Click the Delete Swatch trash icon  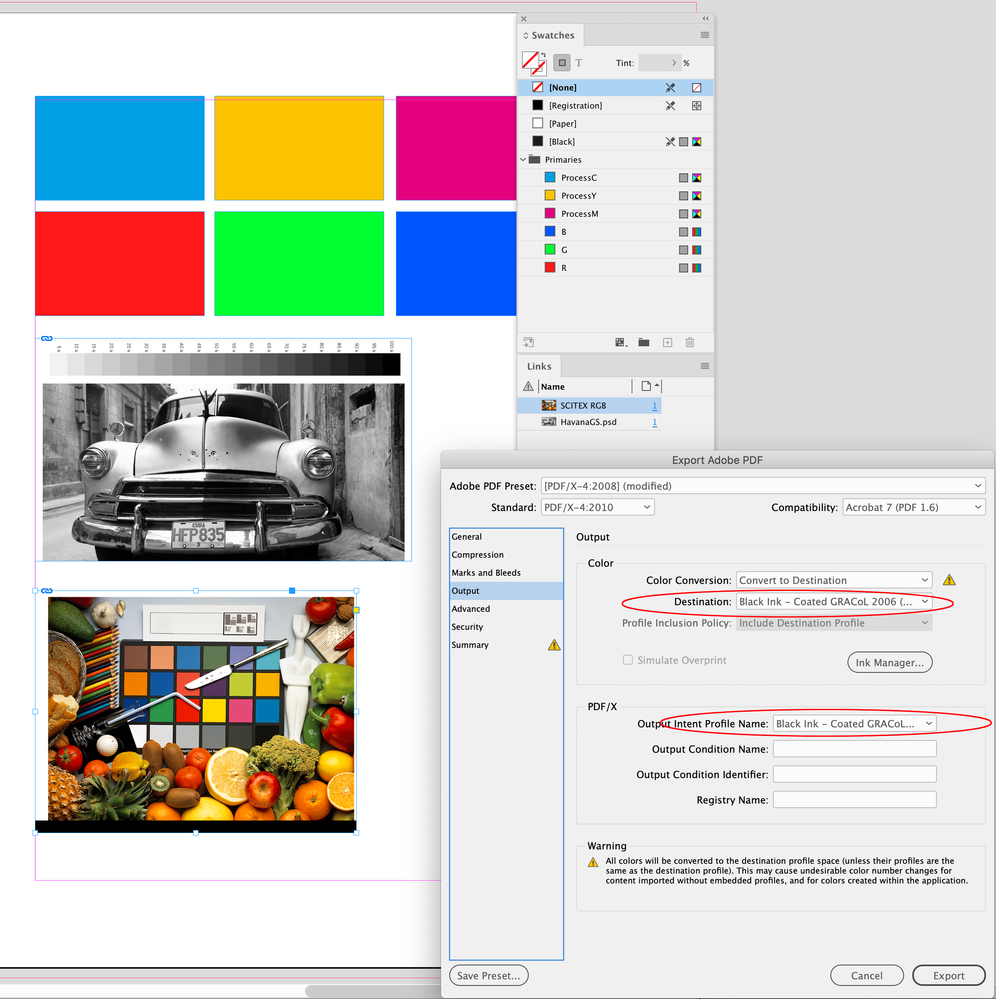click(x=689, y=342)
